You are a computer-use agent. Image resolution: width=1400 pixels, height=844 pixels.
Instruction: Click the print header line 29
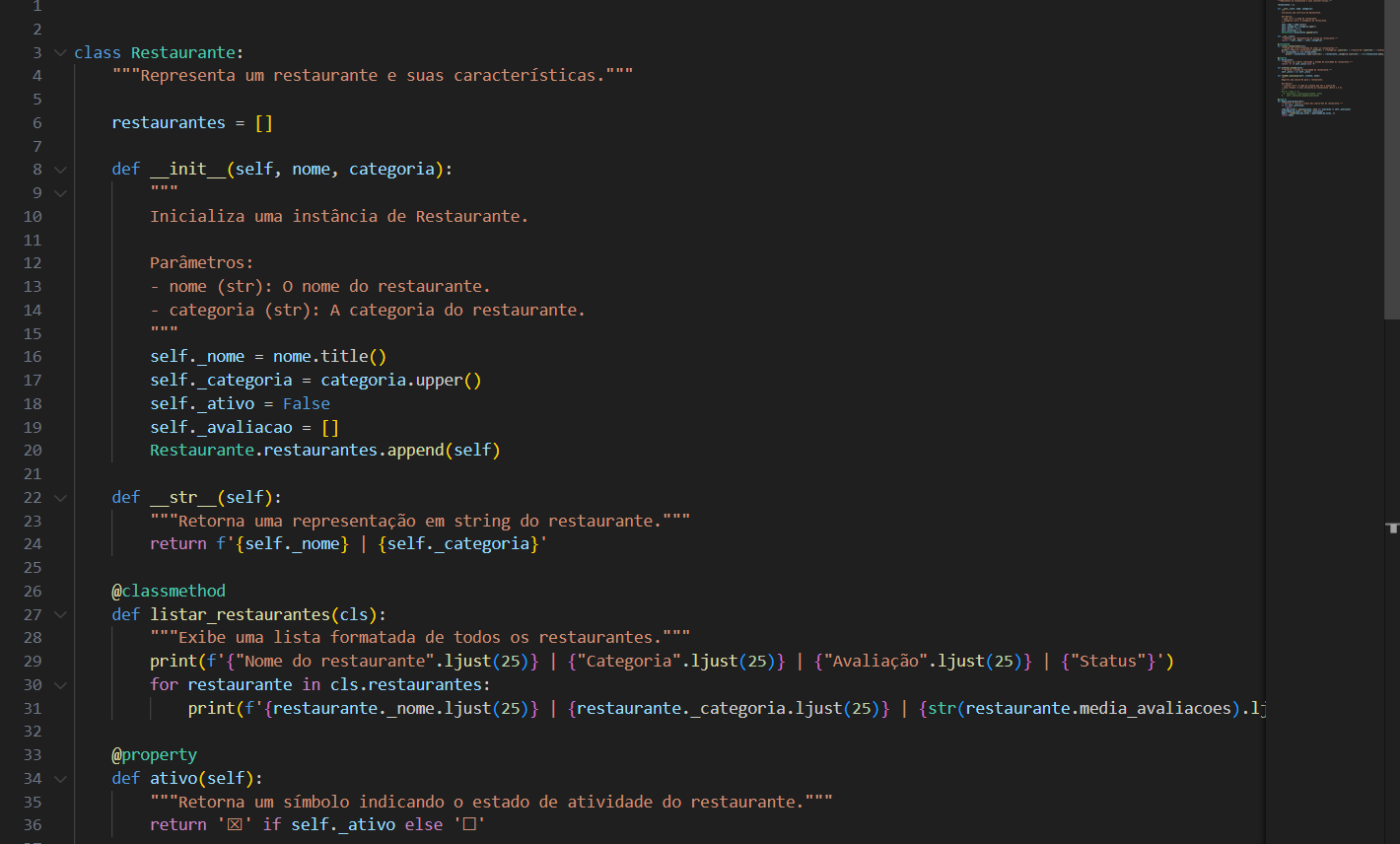pyautogui.click(x=662, y=662)
